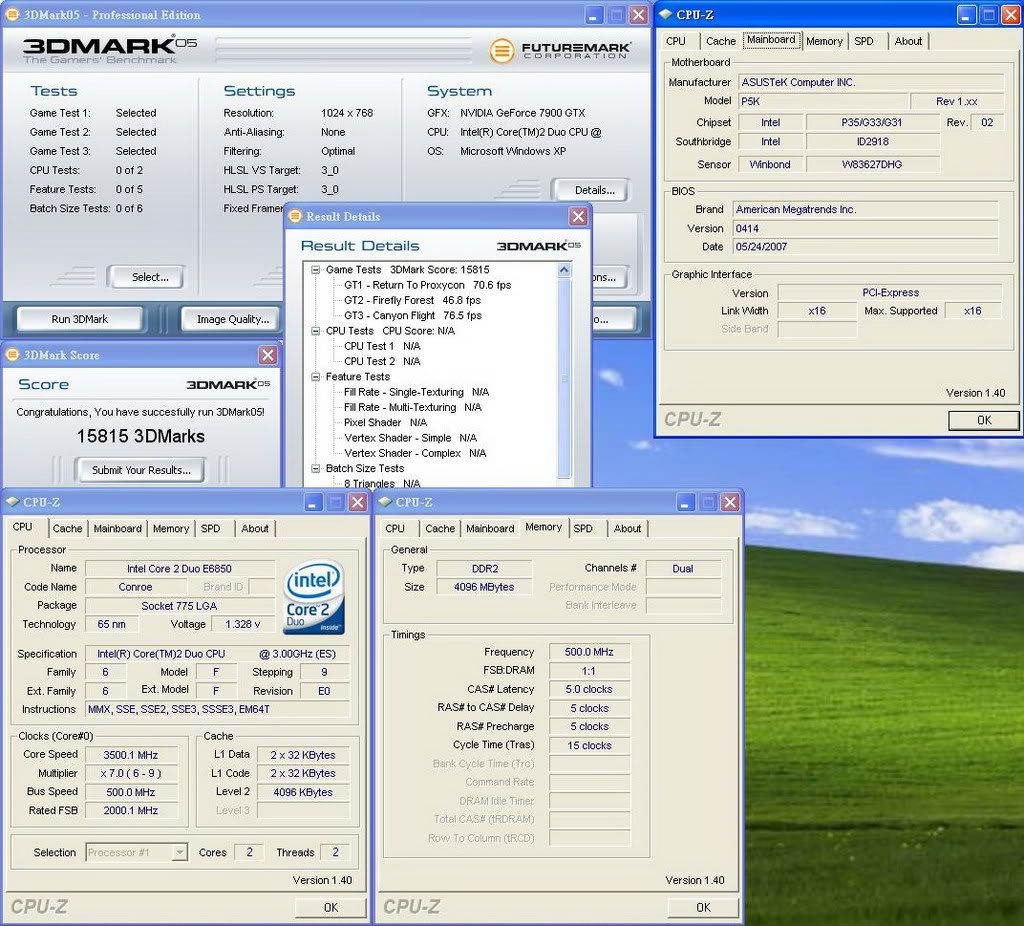Click the Size 4096 MBytes value

pyautogui.click(x=484, y=587)
